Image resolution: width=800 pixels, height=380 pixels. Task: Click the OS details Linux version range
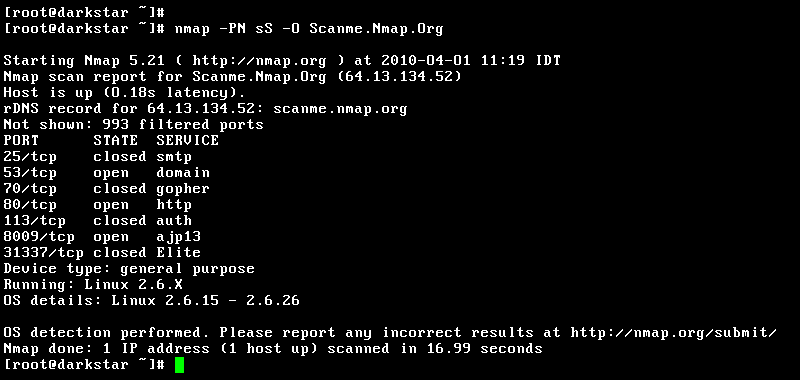(205, 301)
